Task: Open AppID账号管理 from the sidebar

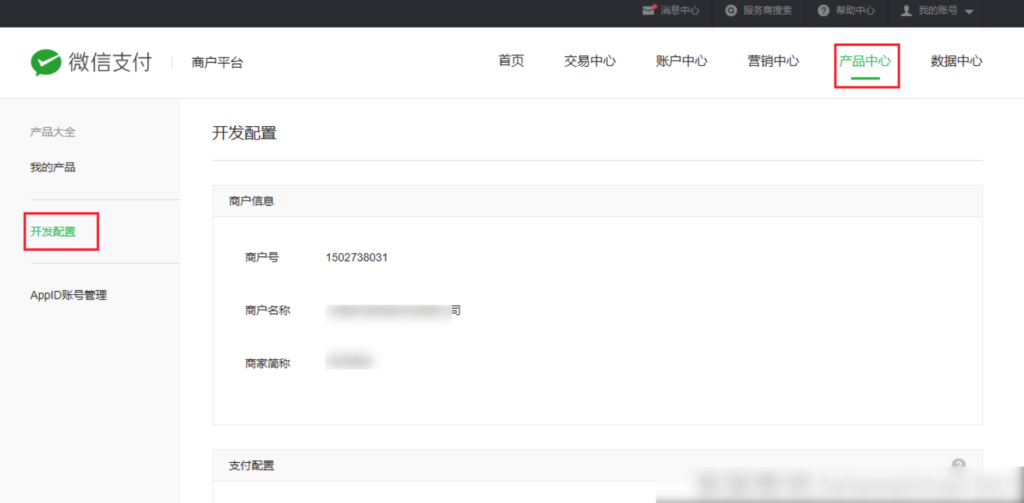Action: (68, 295)
